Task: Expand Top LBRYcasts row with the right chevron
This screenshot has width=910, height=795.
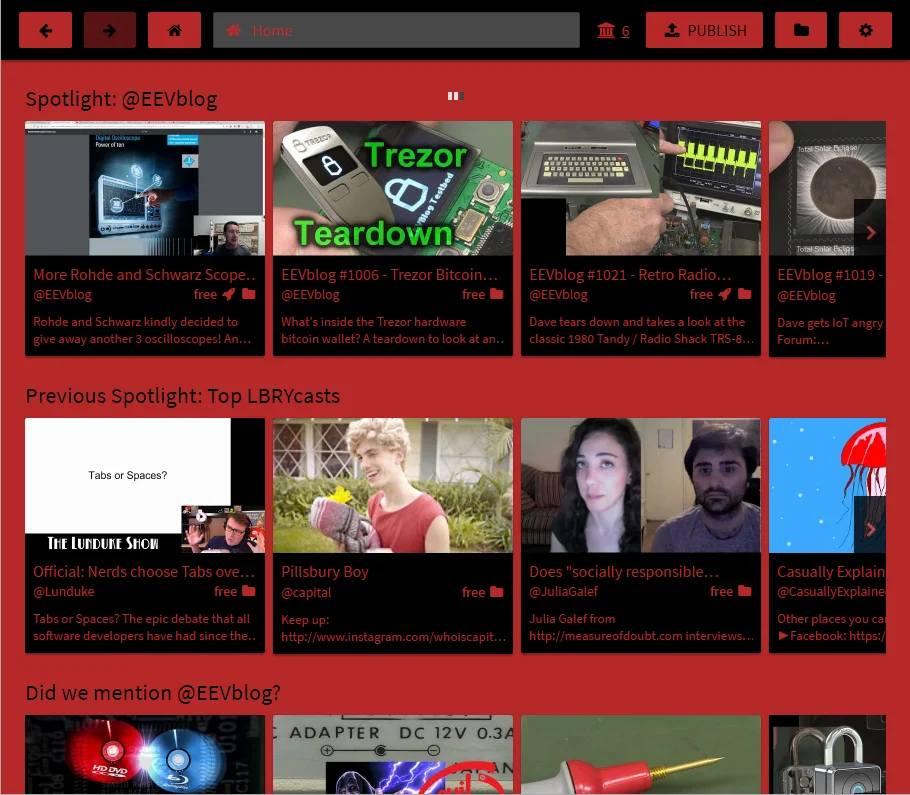Action: (x=870, y=529)
